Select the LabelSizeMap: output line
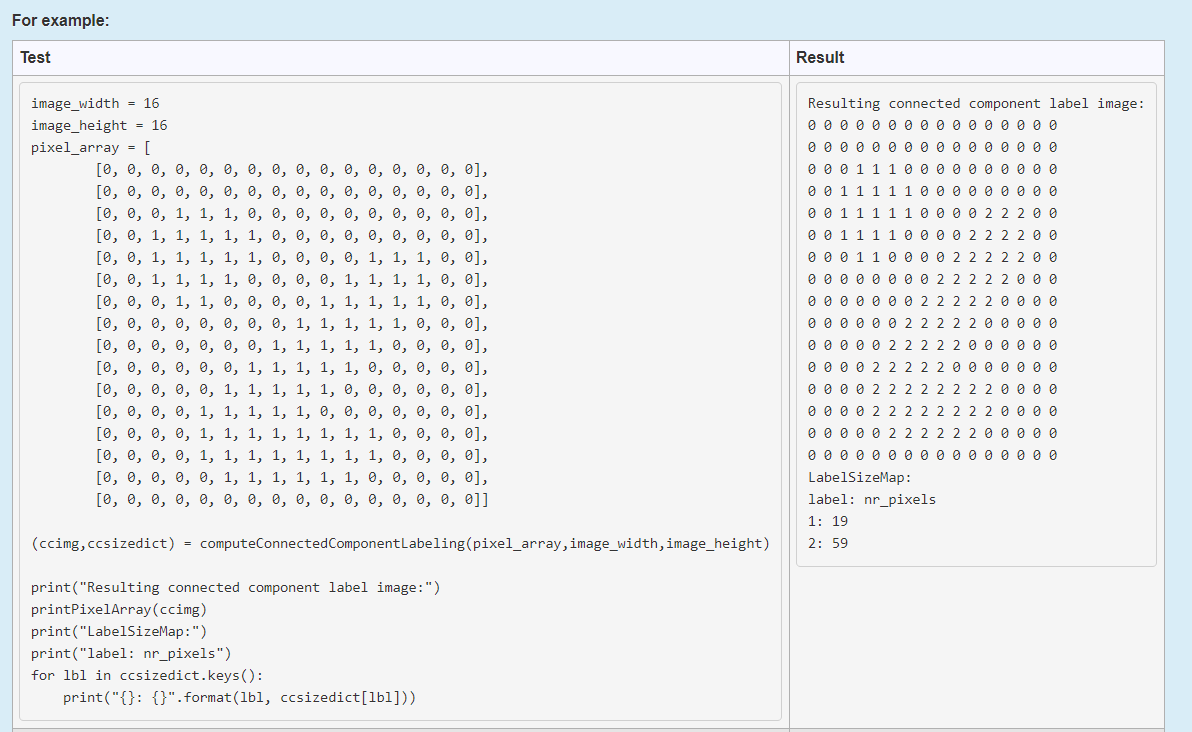 [852, 477]
